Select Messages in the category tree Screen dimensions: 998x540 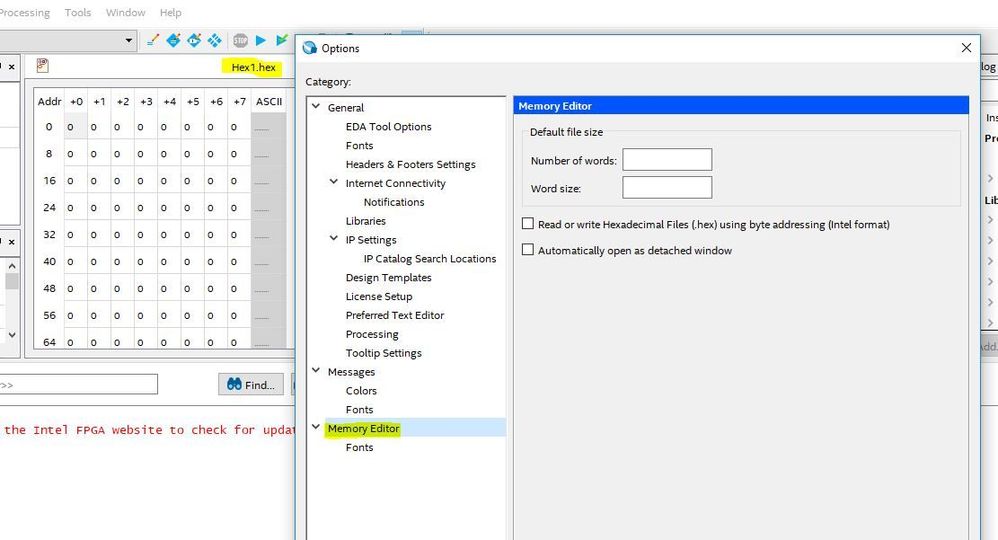coord(351,372)
